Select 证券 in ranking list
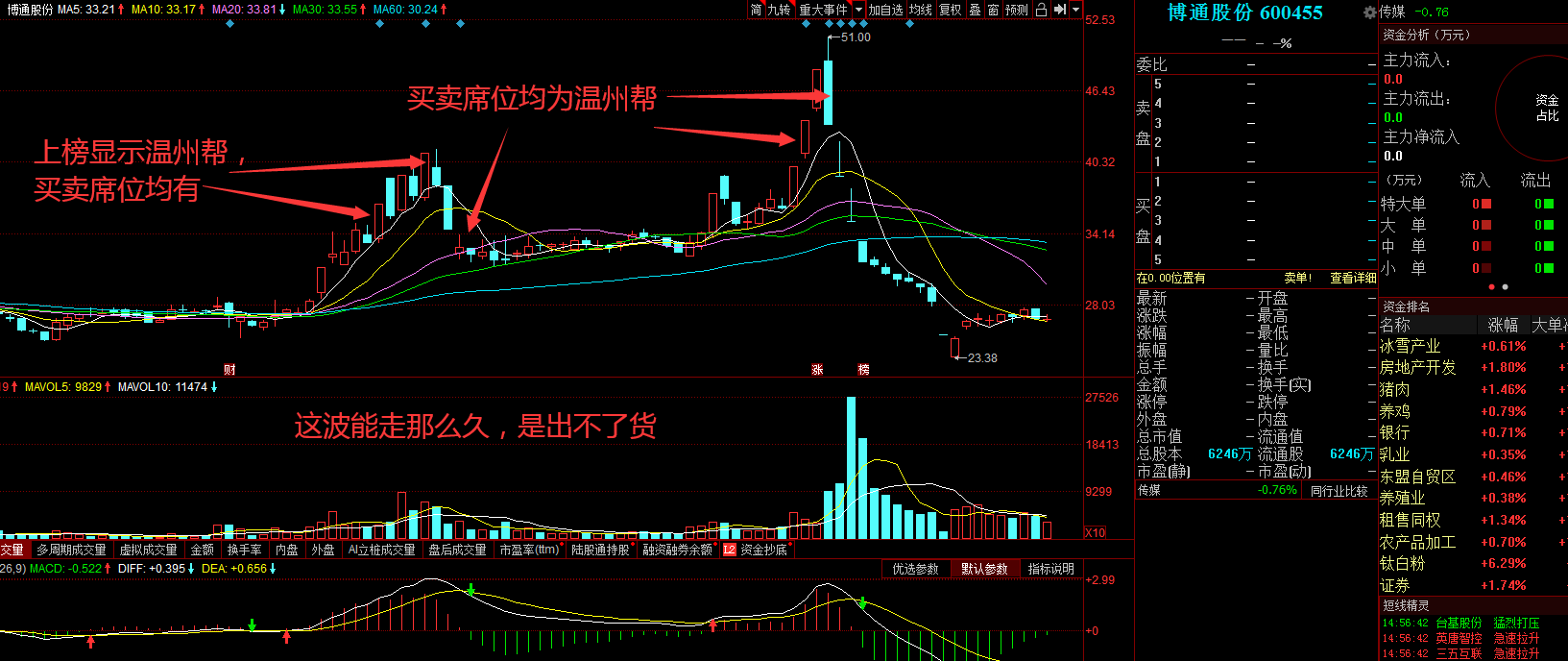 1395,585
